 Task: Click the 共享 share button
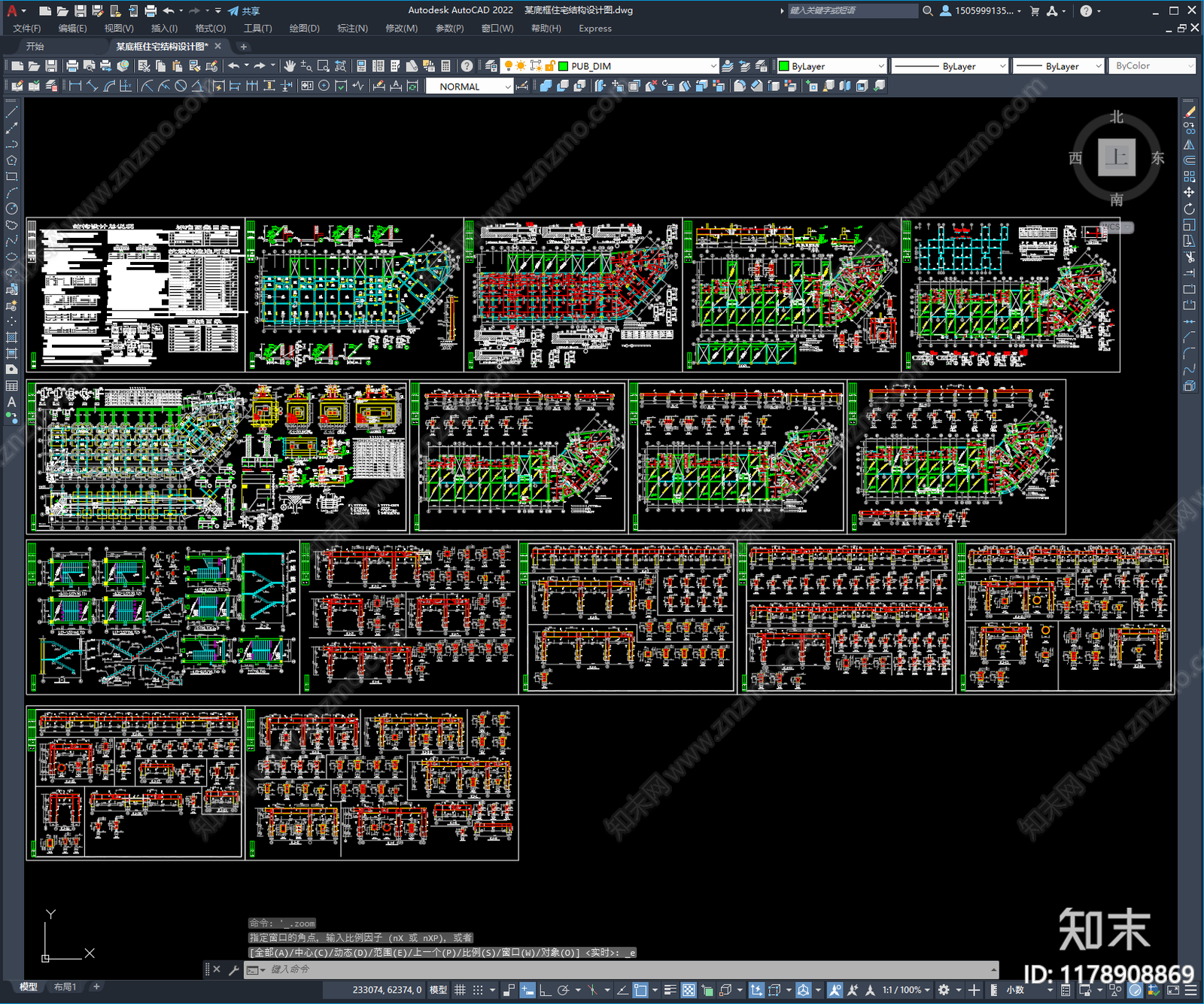point(244,11)
